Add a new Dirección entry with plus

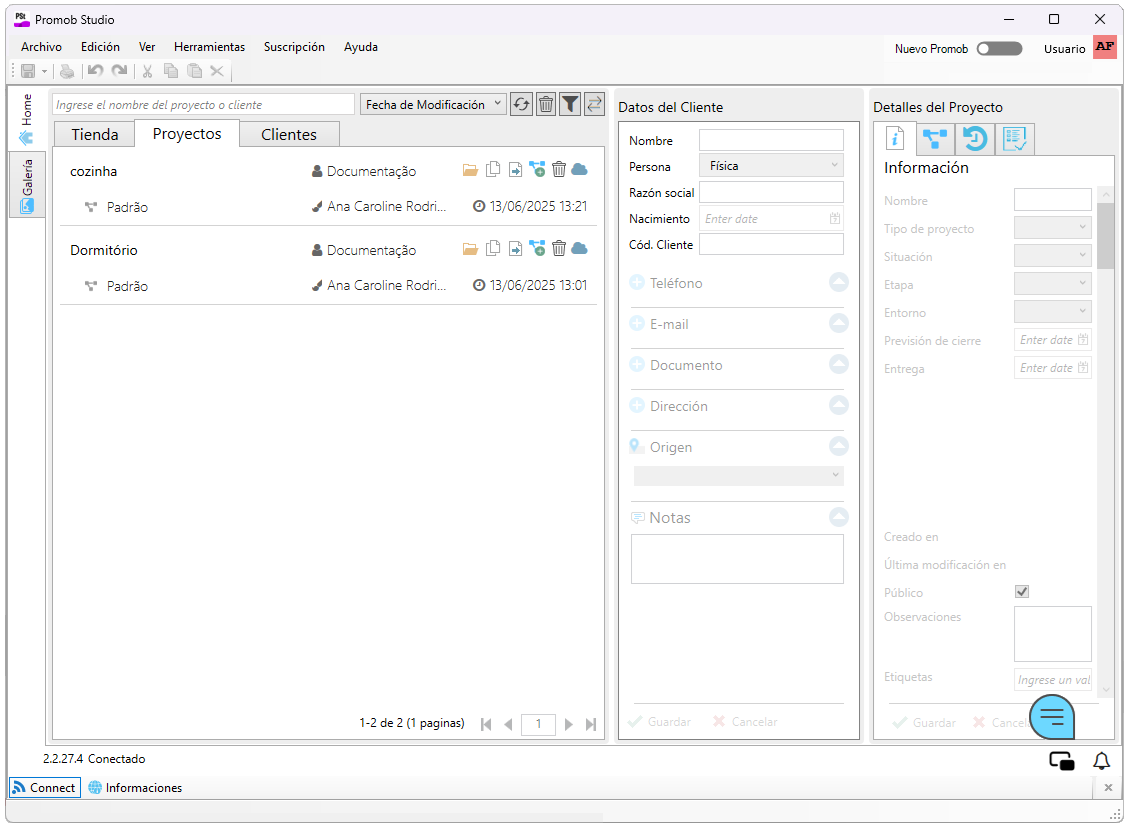(637, 406)
